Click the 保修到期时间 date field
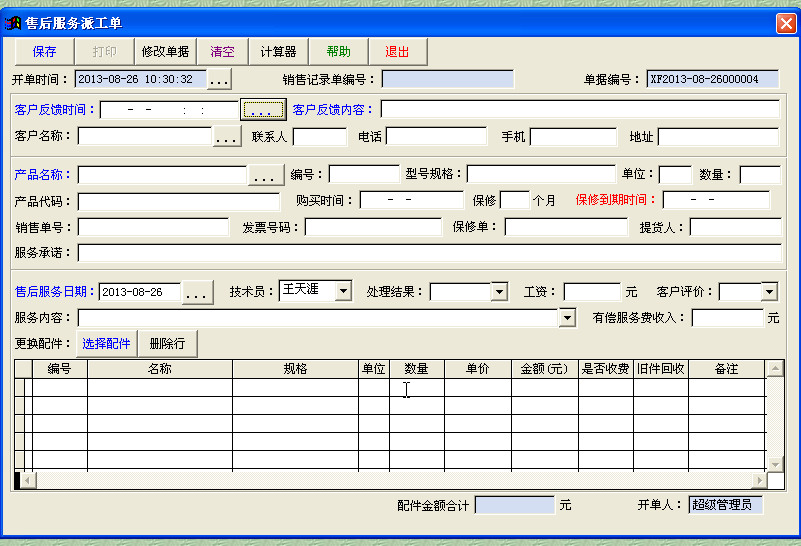The width and height of the screenshot is (801, 546). (716, 200)
